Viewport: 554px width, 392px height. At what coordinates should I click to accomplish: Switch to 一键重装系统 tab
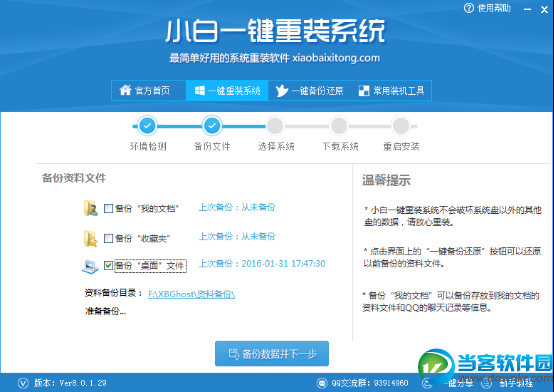[227, 90]
